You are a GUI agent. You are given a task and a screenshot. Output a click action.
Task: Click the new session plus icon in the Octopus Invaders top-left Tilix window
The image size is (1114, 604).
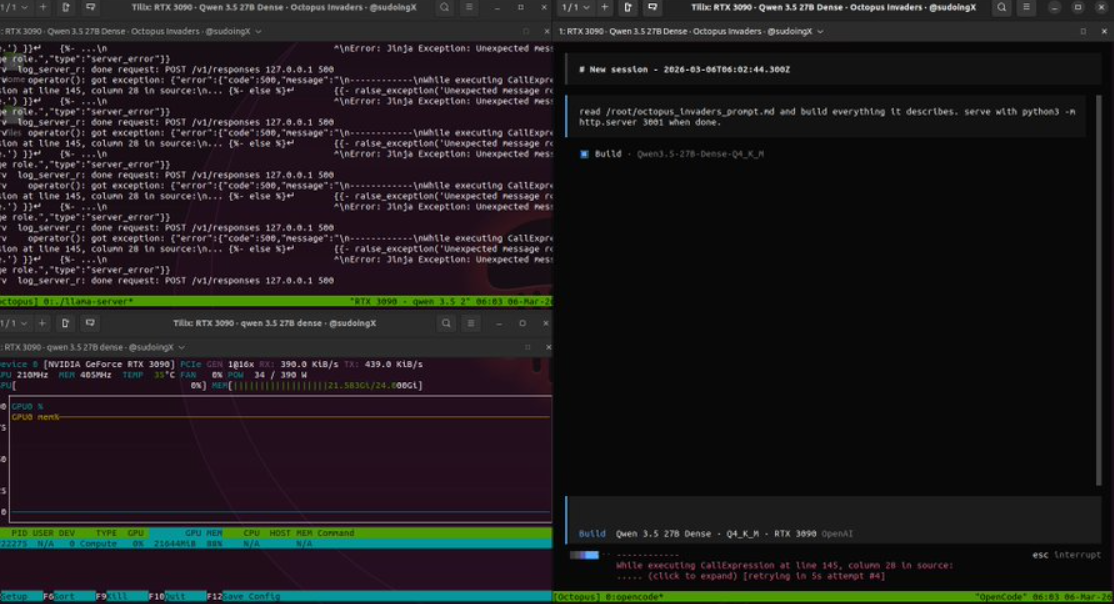pos(43,7)
